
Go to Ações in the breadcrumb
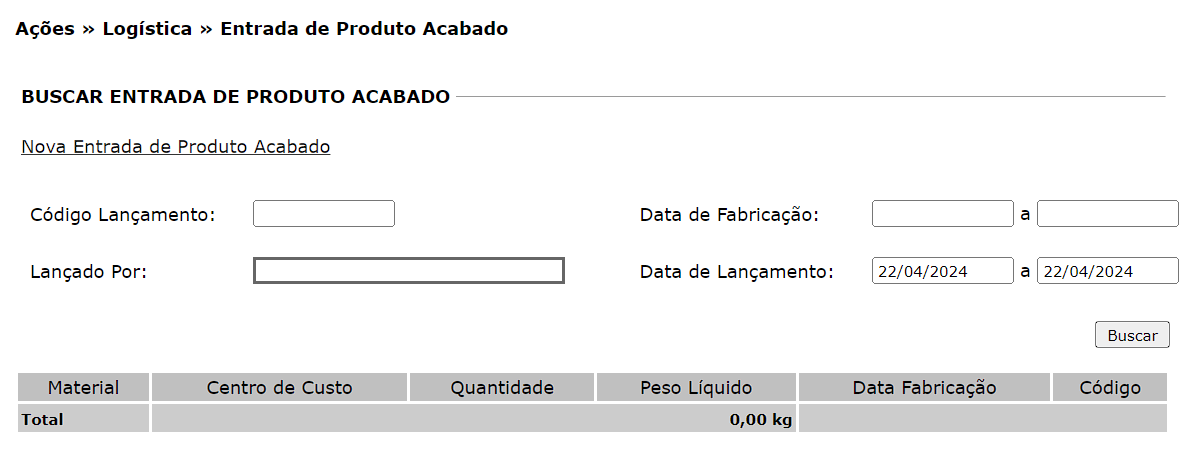point(45,29)
